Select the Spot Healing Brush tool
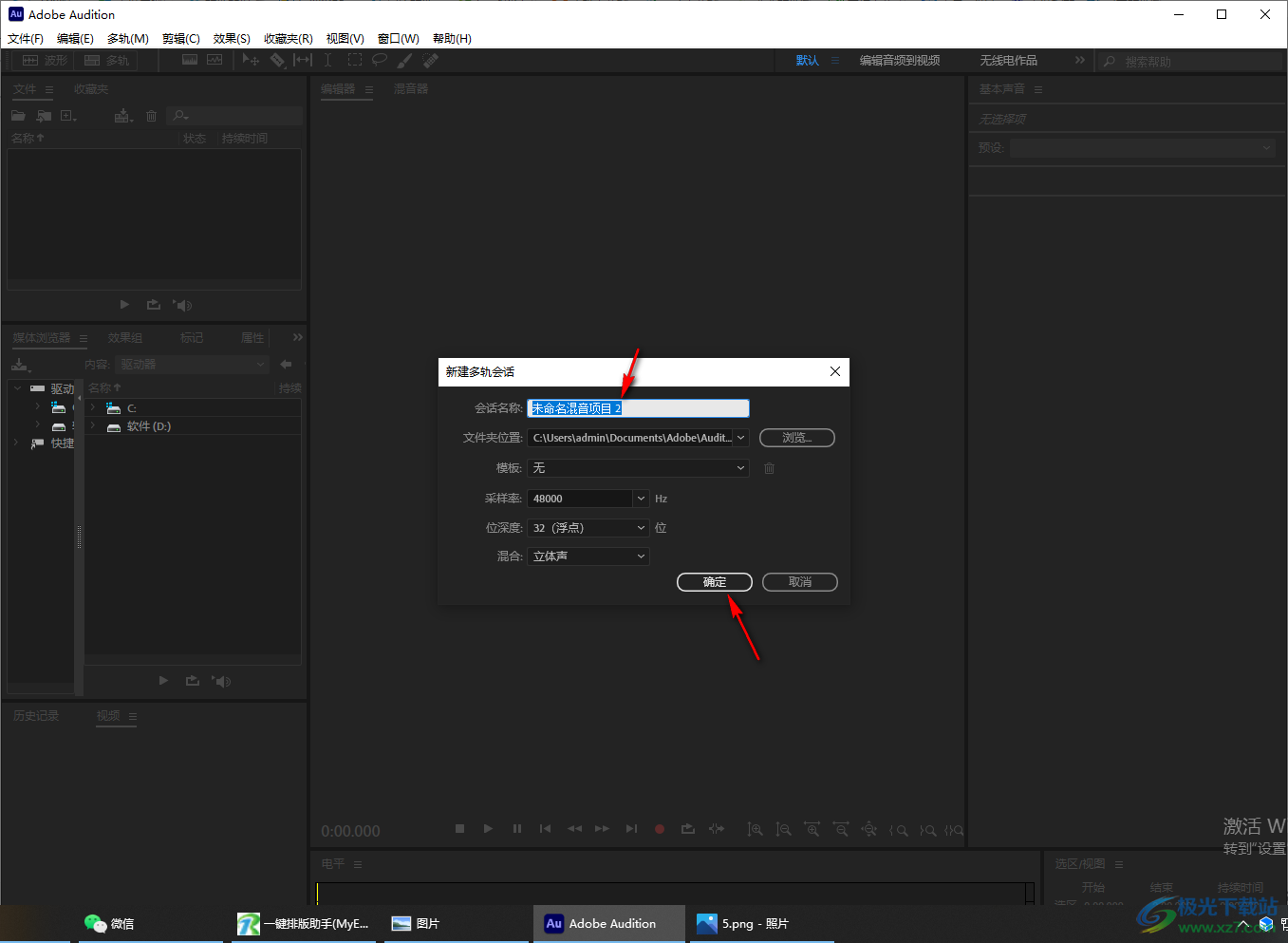The width and height of the screenshot is (1288, 943). click(431, 60)
